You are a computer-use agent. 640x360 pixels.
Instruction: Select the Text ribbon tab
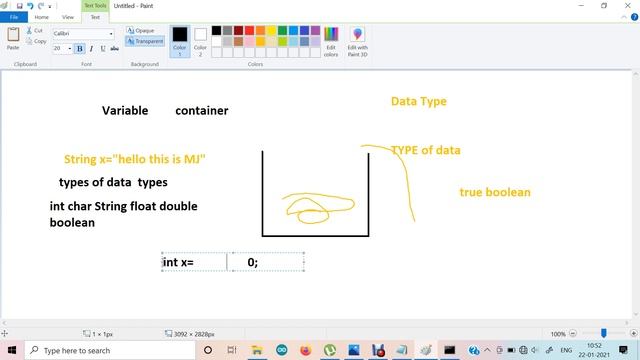(x=95, y=17)
